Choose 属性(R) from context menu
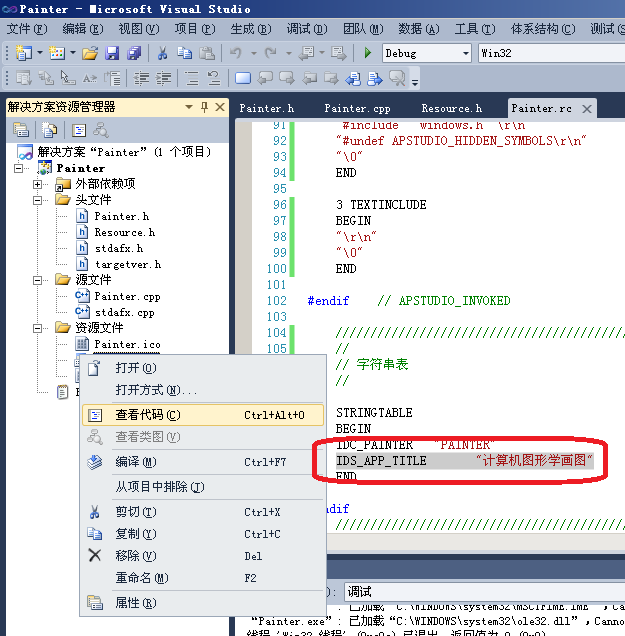625x636 pixels. click(203, 603)
